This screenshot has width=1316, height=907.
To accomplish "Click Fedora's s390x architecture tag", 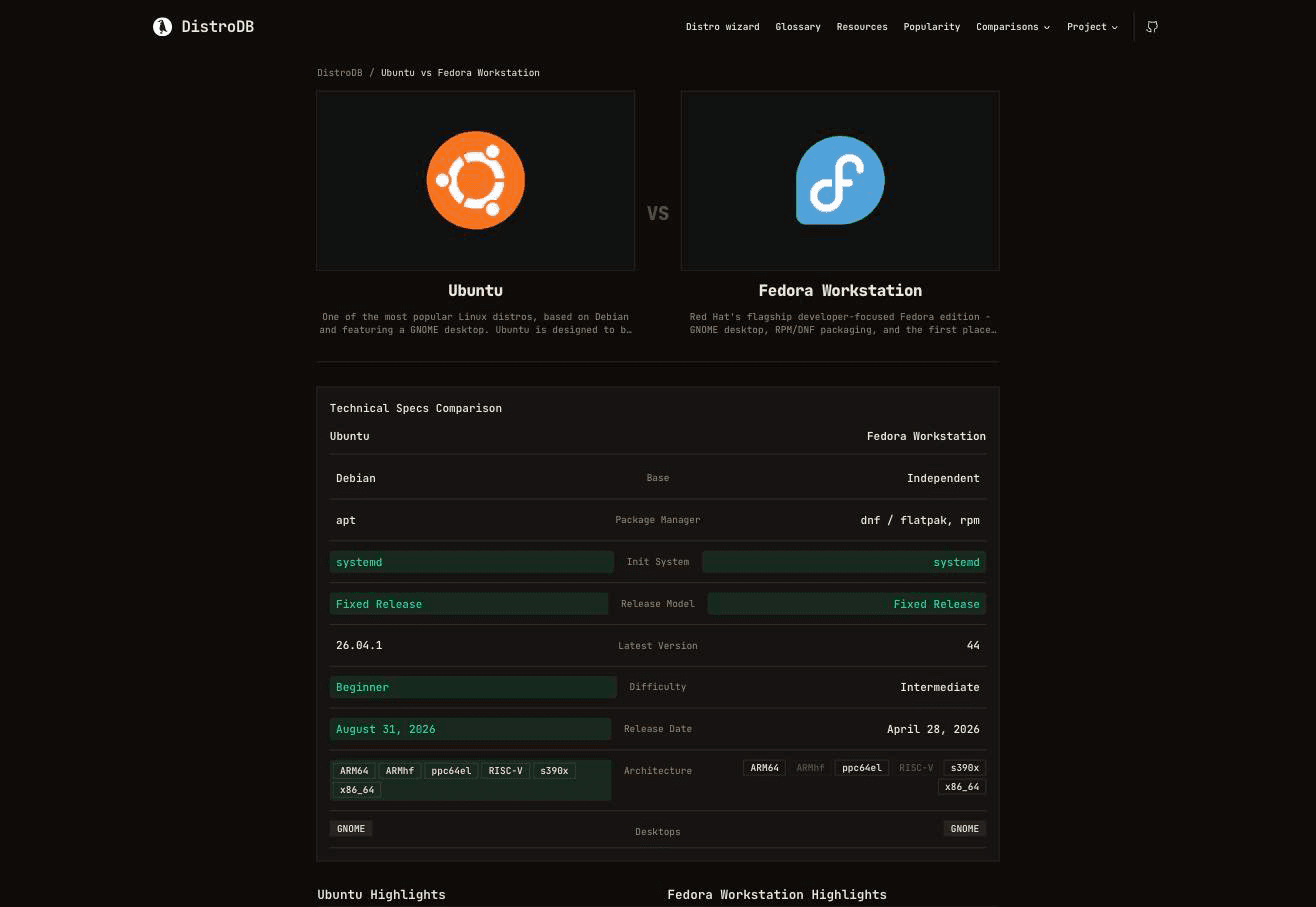I will pos(965,768).
